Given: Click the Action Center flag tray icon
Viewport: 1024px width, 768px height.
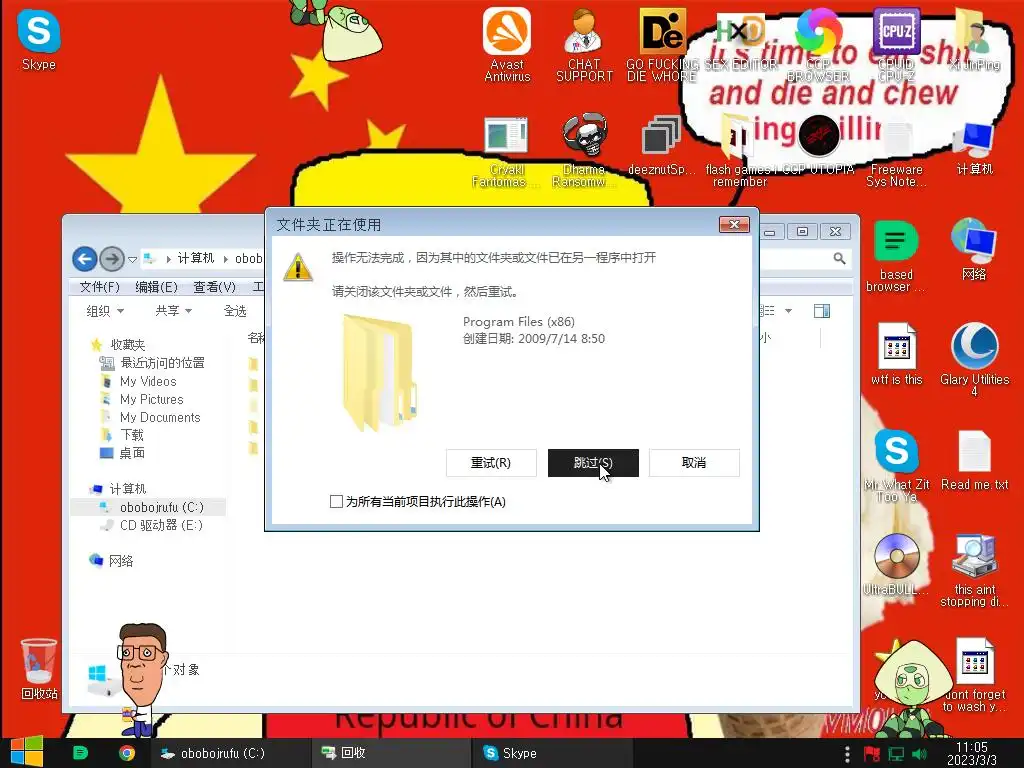Looking at the screenshot, I should 871,754.
